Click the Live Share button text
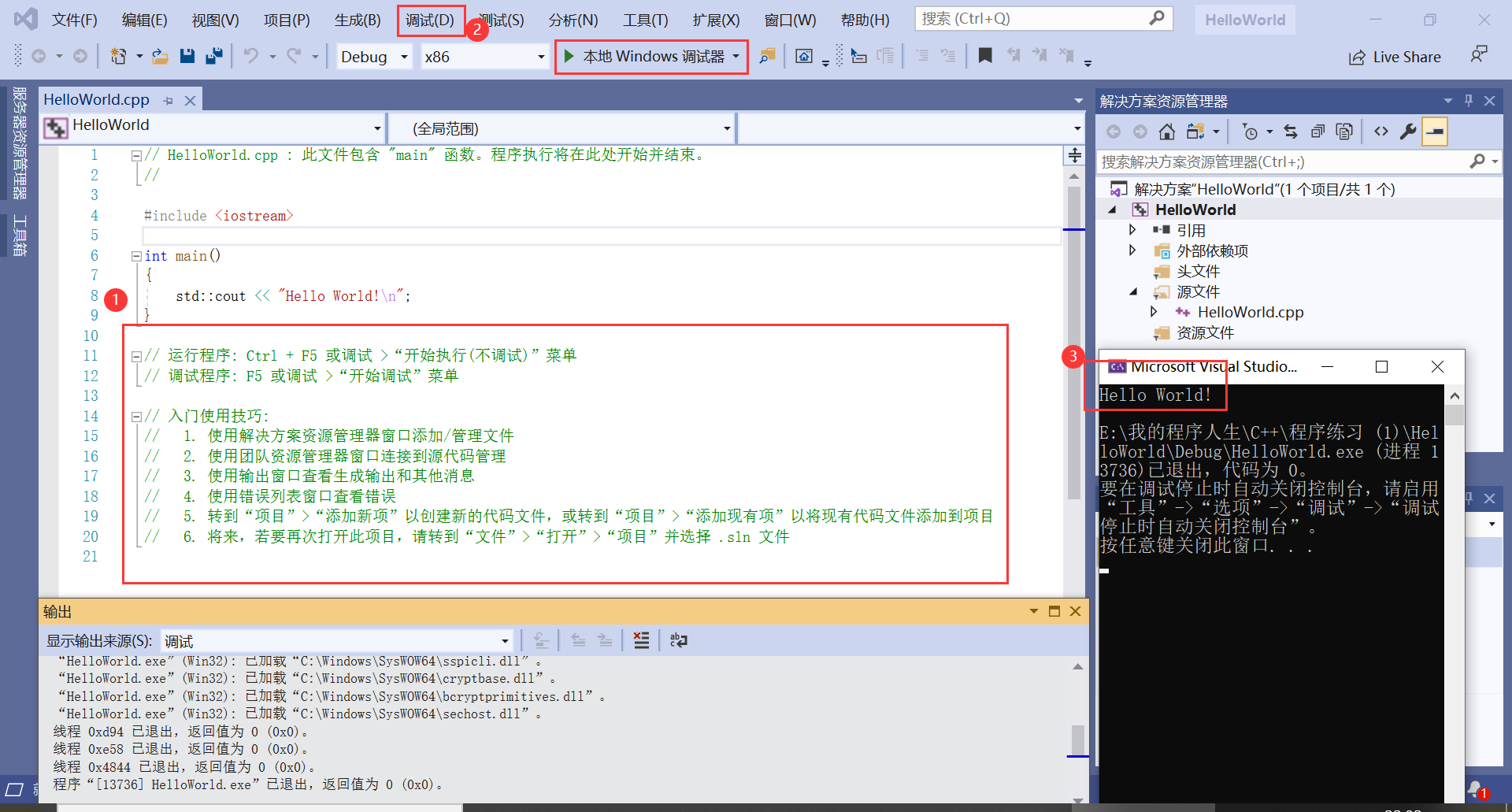The height and width of the screenshot is (812, 1512). (x=1406, y=57)
